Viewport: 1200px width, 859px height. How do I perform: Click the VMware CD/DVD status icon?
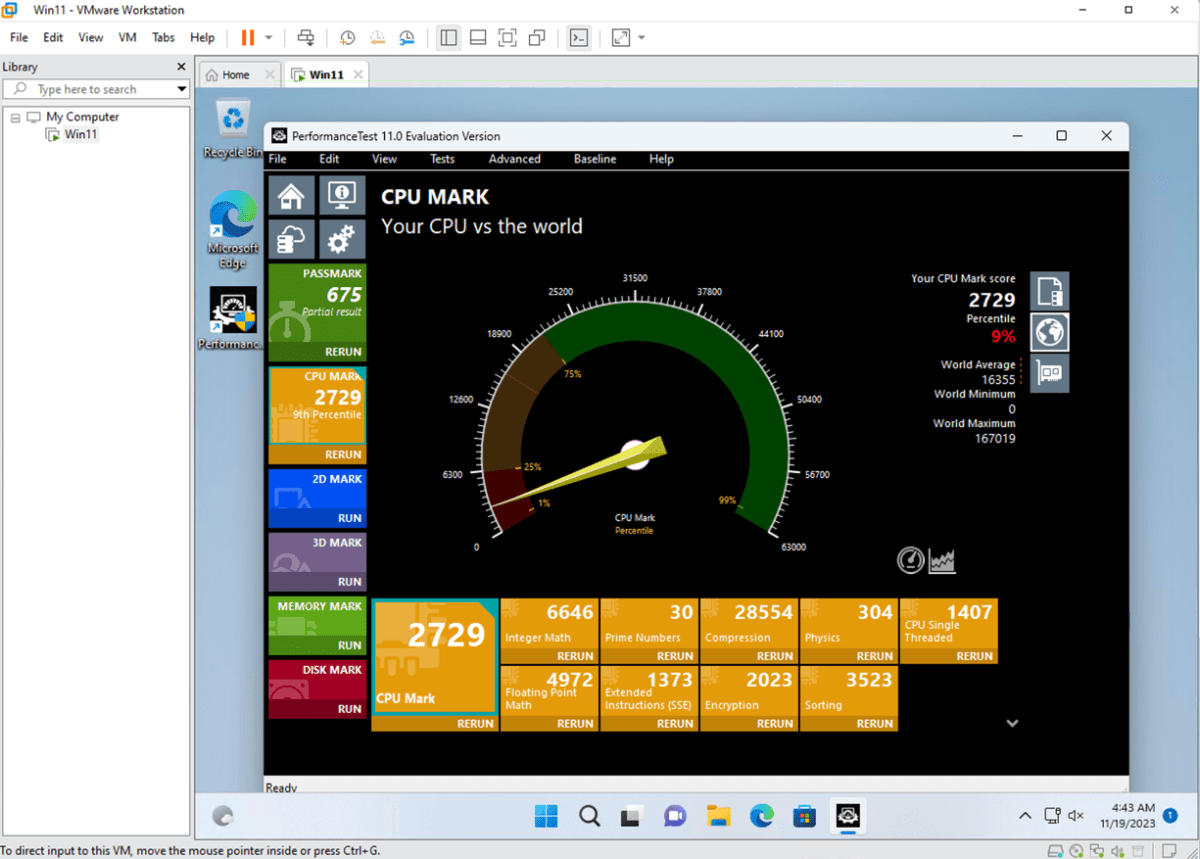pos(1076,851)
